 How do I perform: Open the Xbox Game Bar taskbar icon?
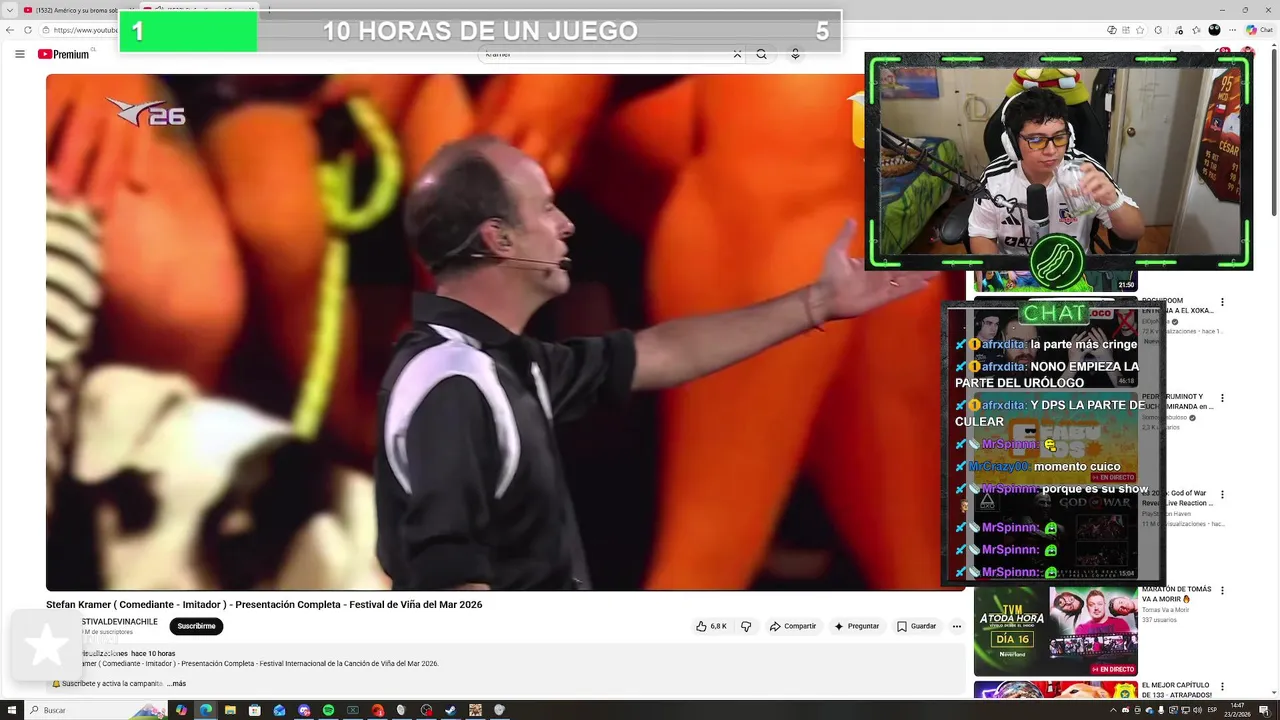pyautogui.click(x=353, y=710)
